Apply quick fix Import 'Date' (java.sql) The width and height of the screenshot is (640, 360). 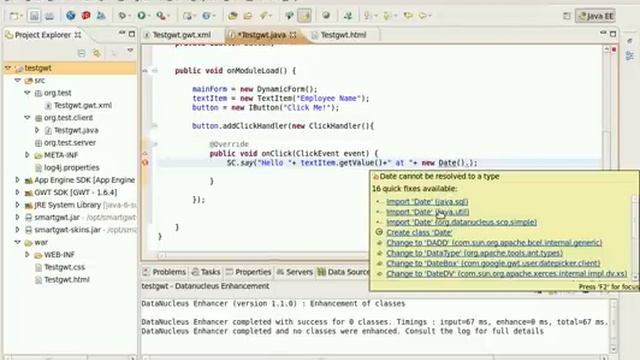(427, 202)
